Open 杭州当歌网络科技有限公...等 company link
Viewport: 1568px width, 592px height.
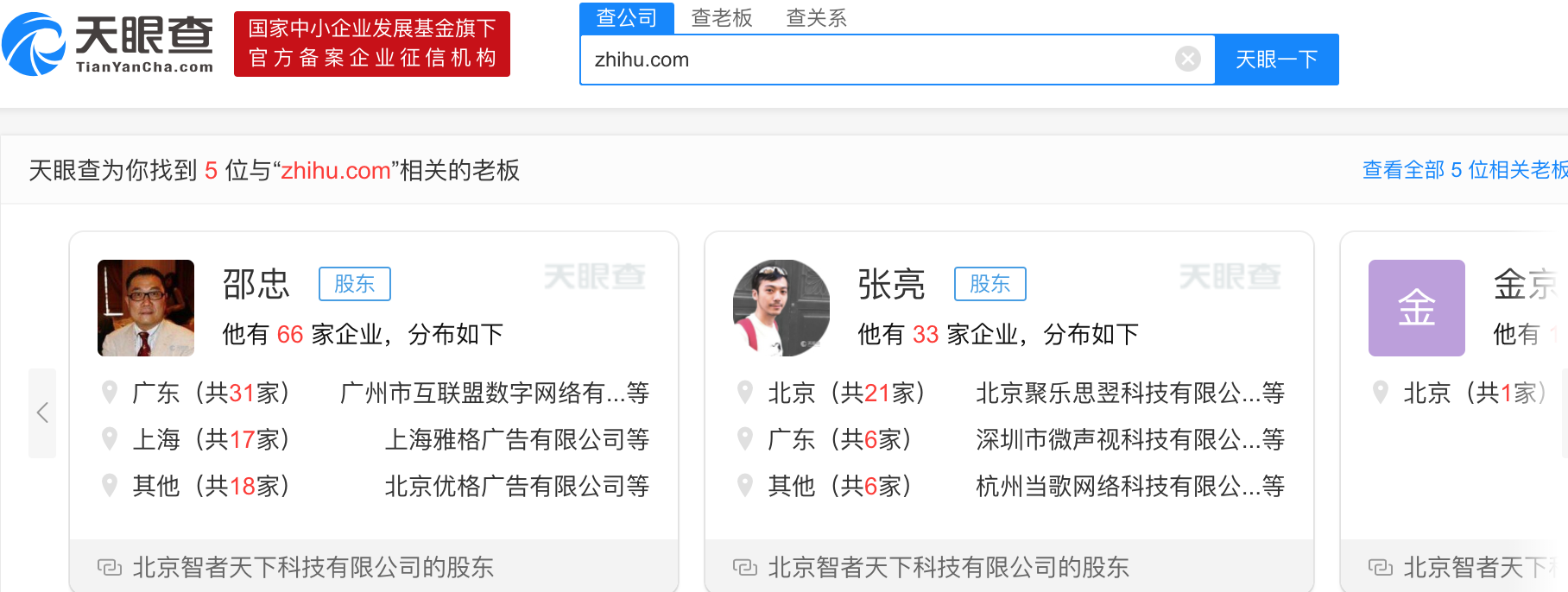point(1130,487)
